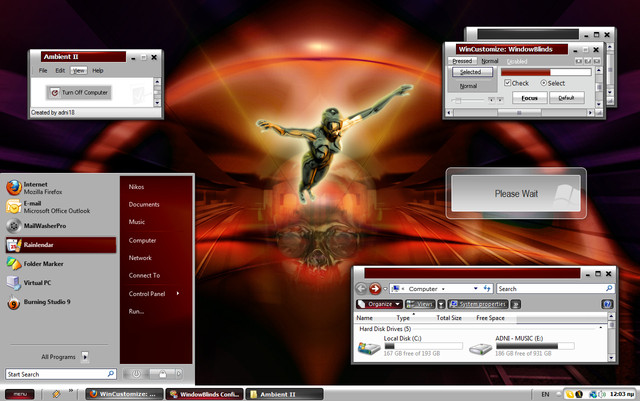Screen dimensions: 640x401
Task: Click the EN language indicator
Action: click(x=545, y=394)
